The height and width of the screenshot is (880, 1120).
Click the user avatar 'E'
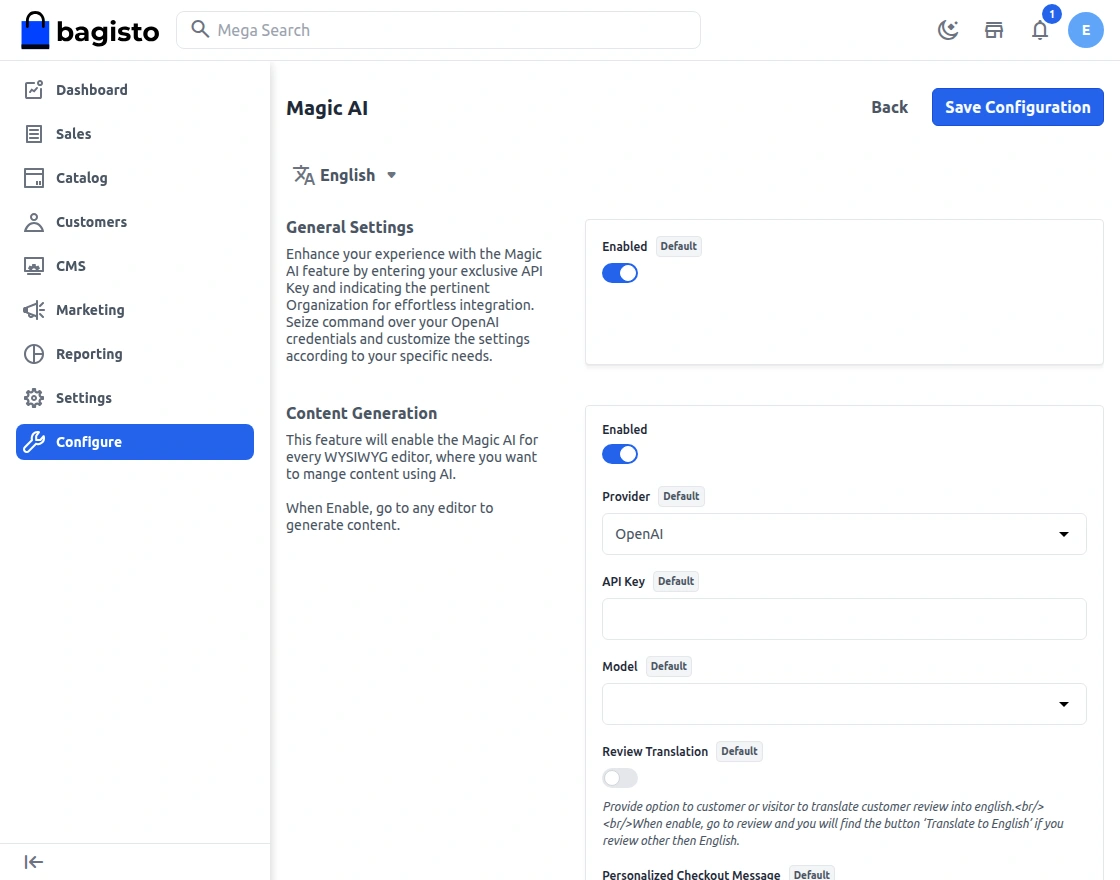point(1085,30)
